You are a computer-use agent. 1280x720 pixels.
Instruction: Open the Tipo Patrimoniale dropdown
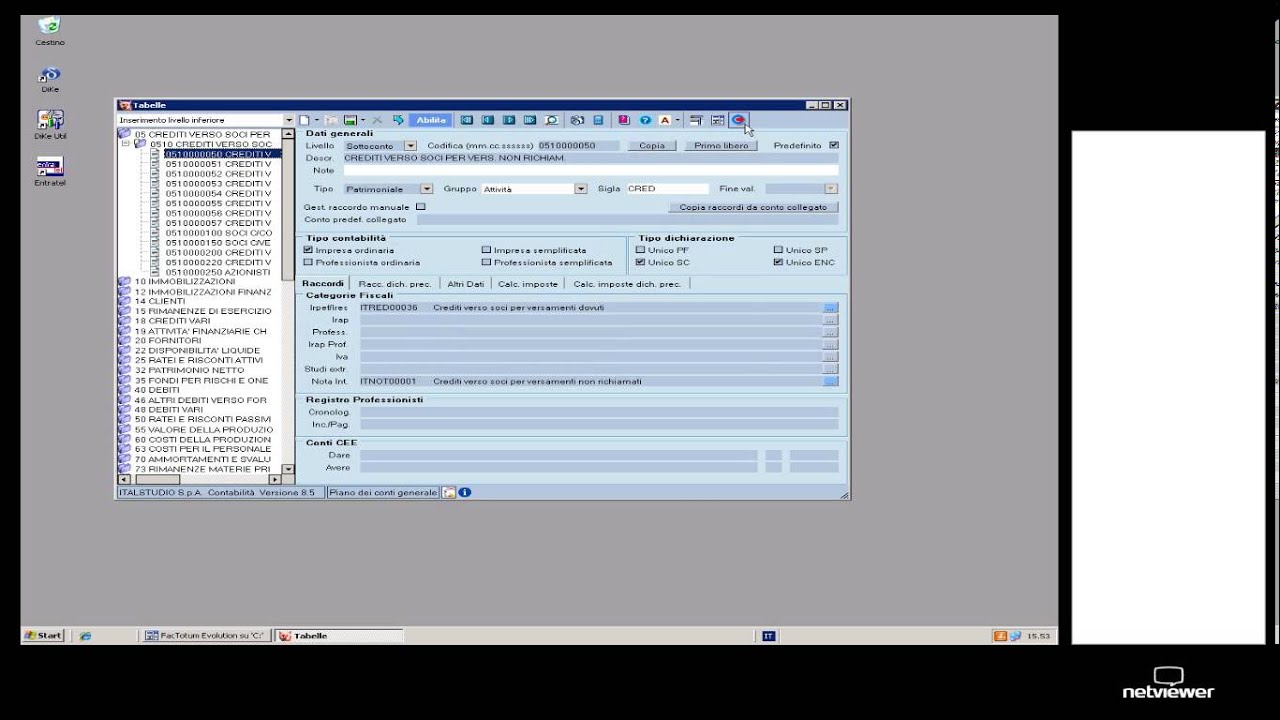427,189
